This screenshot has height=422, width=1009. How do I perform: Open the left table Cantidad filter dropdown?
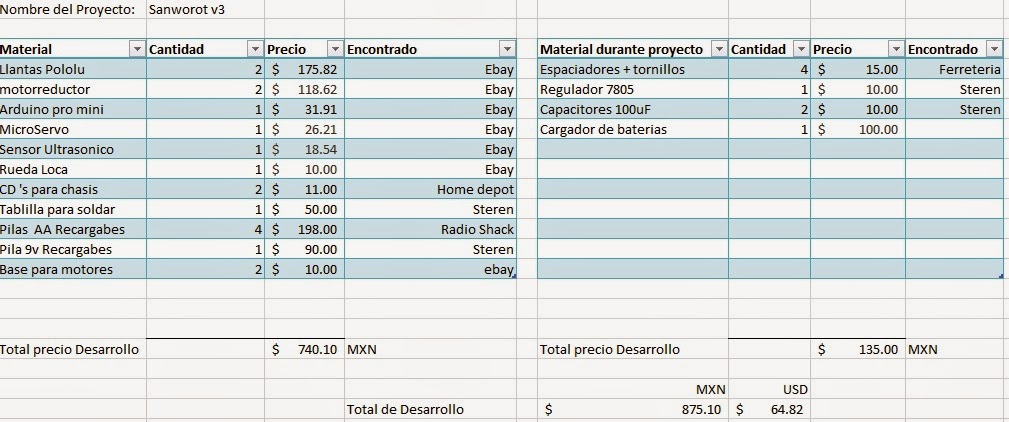click(254, 49)
